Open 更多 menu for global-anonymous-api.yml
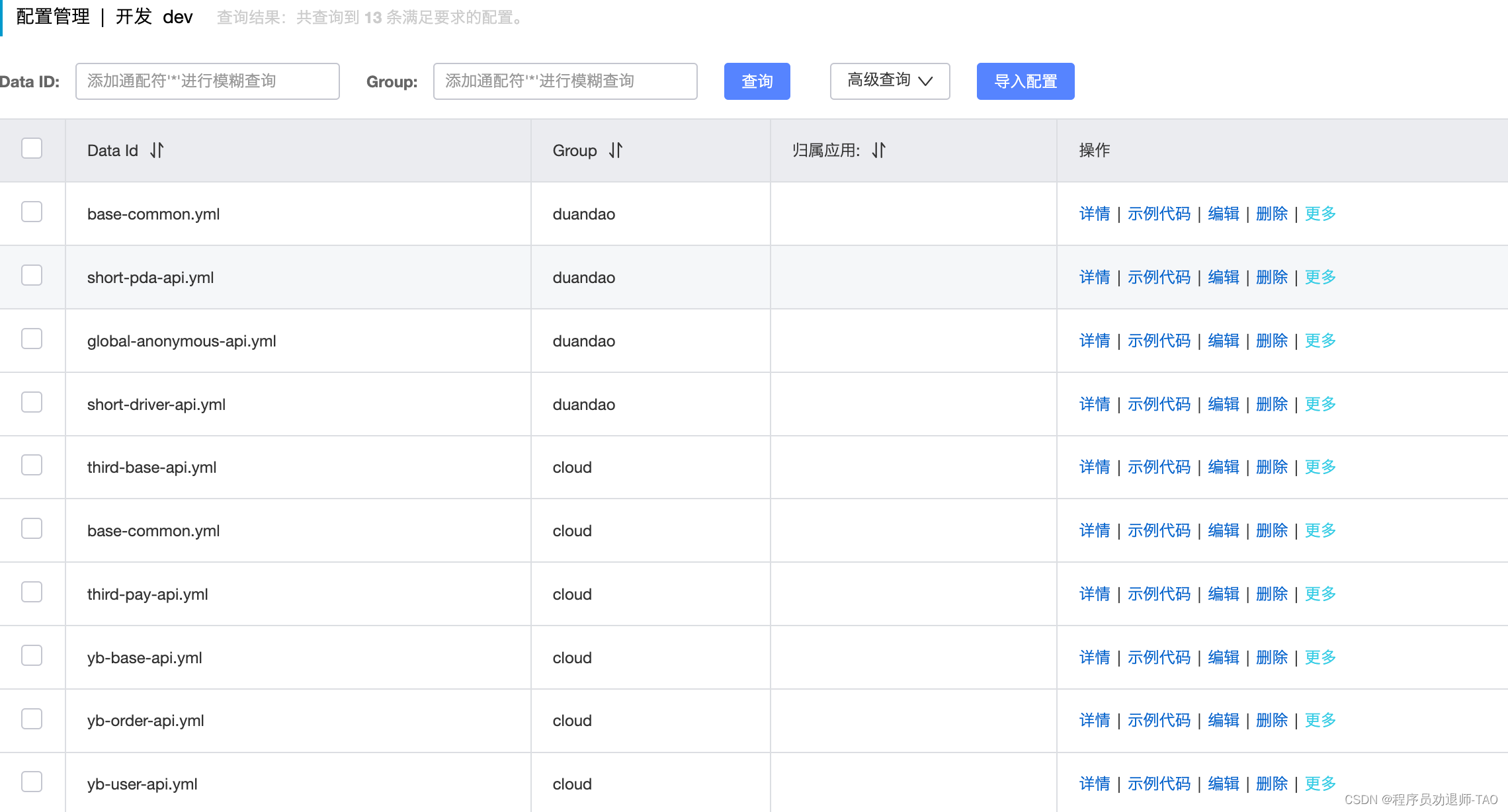The width and height of the screenshot is (1508, 812). click(x=1320, y=341)
